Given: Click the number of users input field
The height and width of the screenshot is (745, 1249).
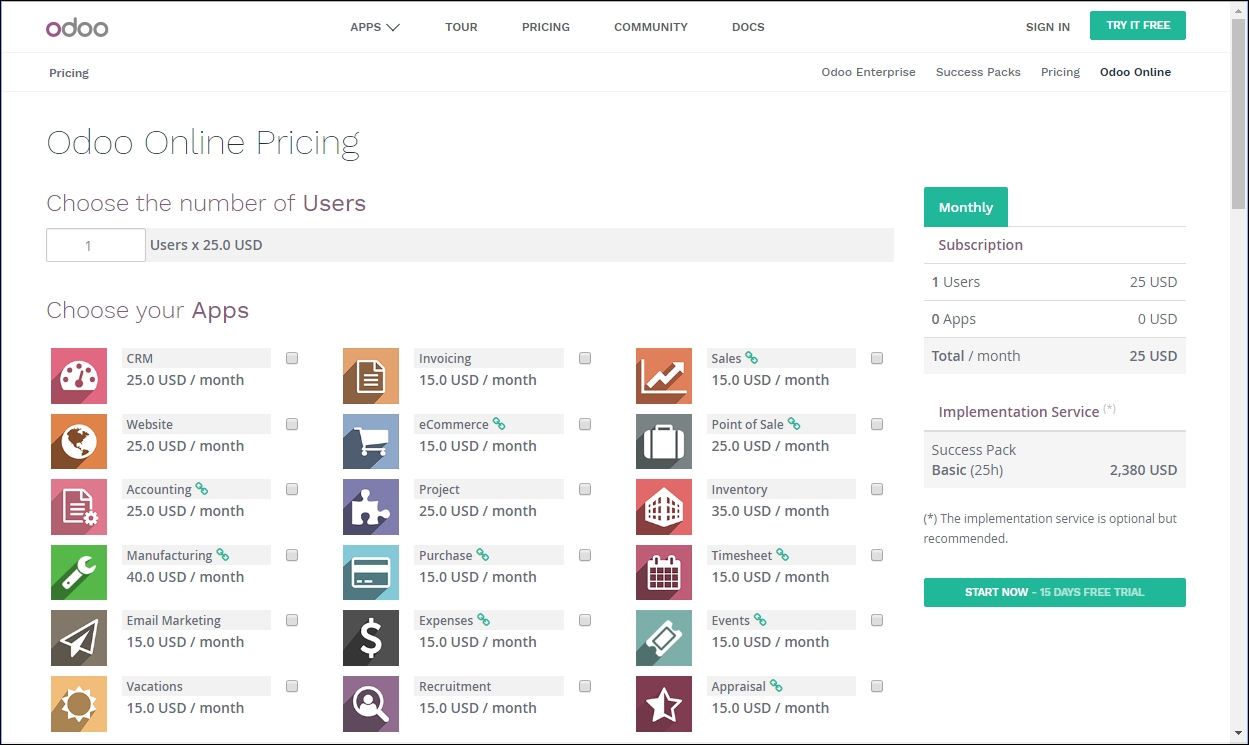Looking at the screenshot, I should click(x=96, y=245).
